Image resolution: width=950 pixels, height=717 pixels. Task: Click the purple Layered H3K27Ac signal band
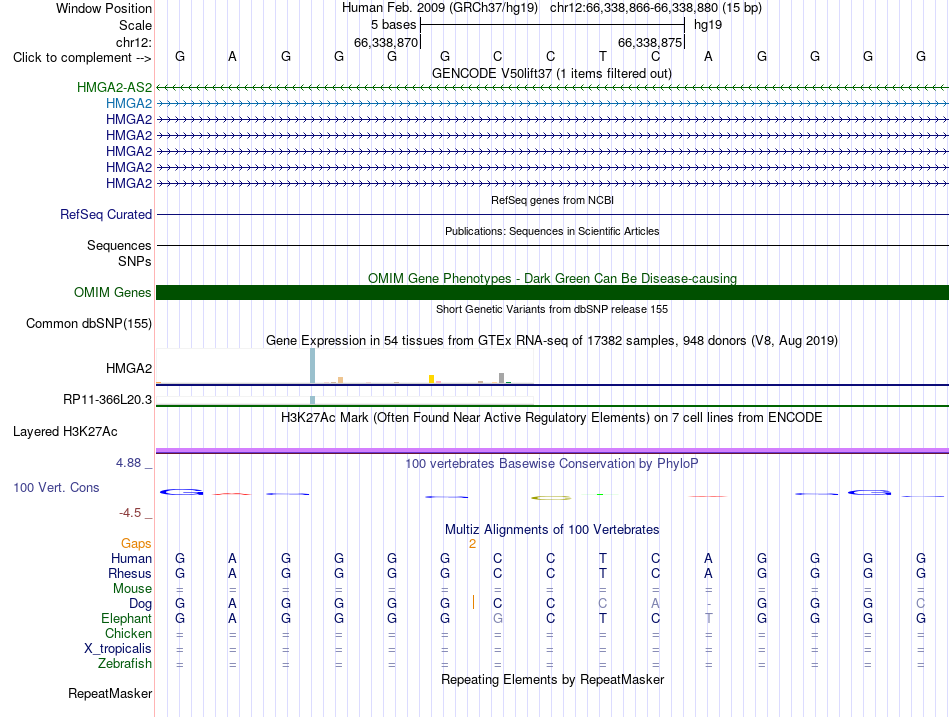(552, 451)
